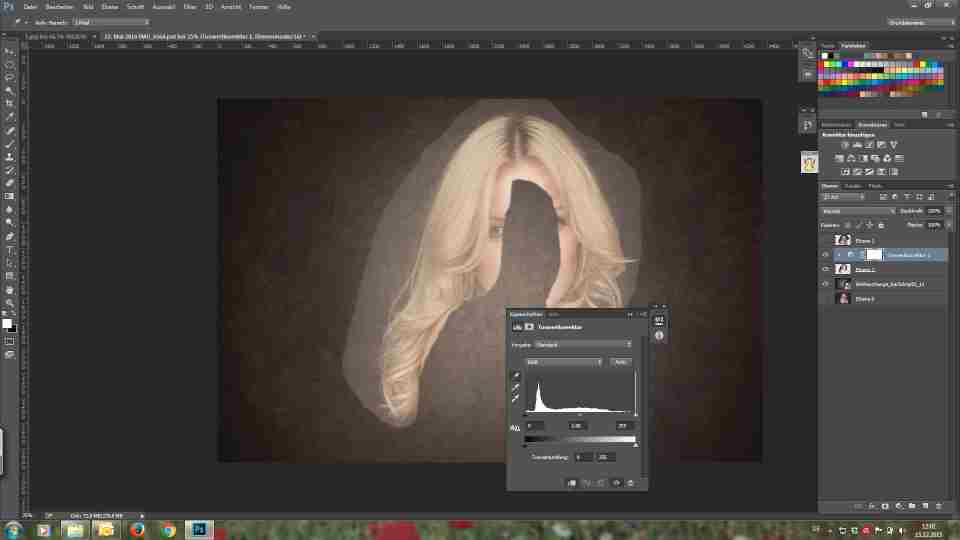Switch to the Korrekturen panel tab

point(872,125)
